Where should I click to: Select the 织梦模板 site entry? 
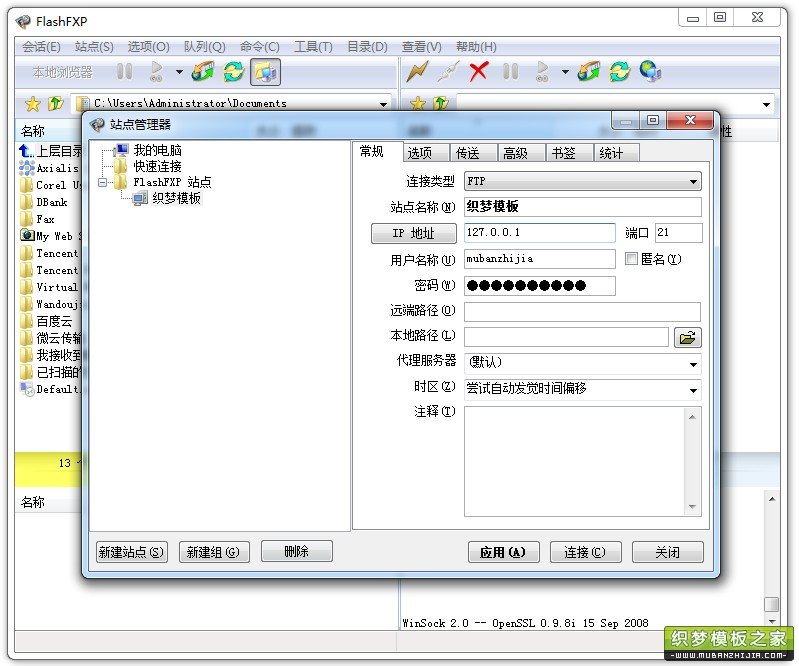click(x=176, y=198)
